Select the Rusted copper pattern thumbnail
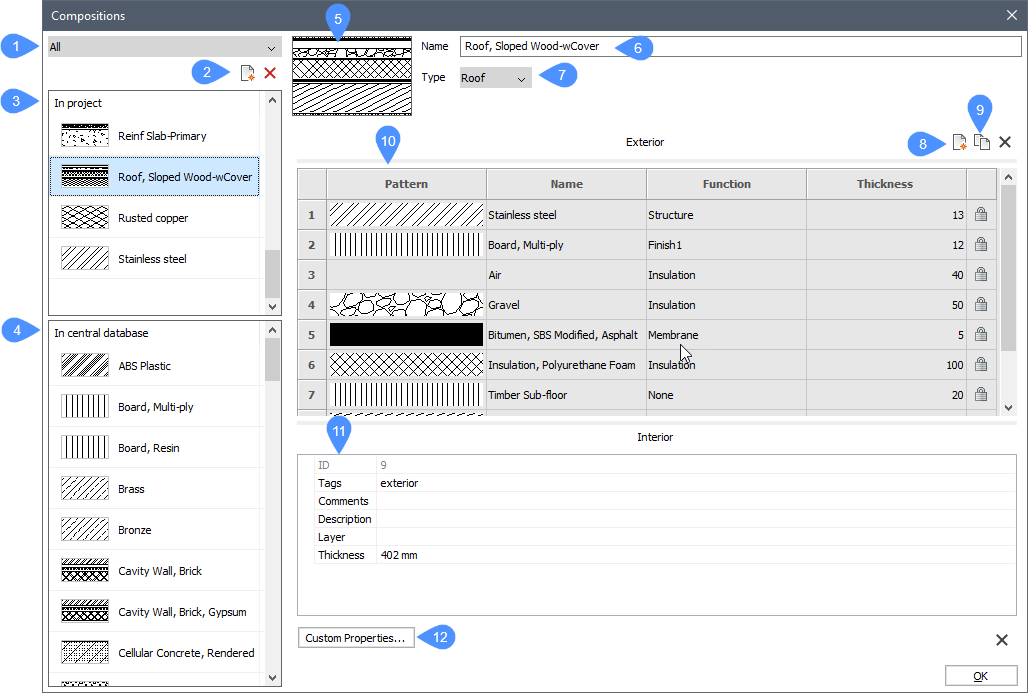The height and width of the screenshot is (693, 1028). [85, 218]
